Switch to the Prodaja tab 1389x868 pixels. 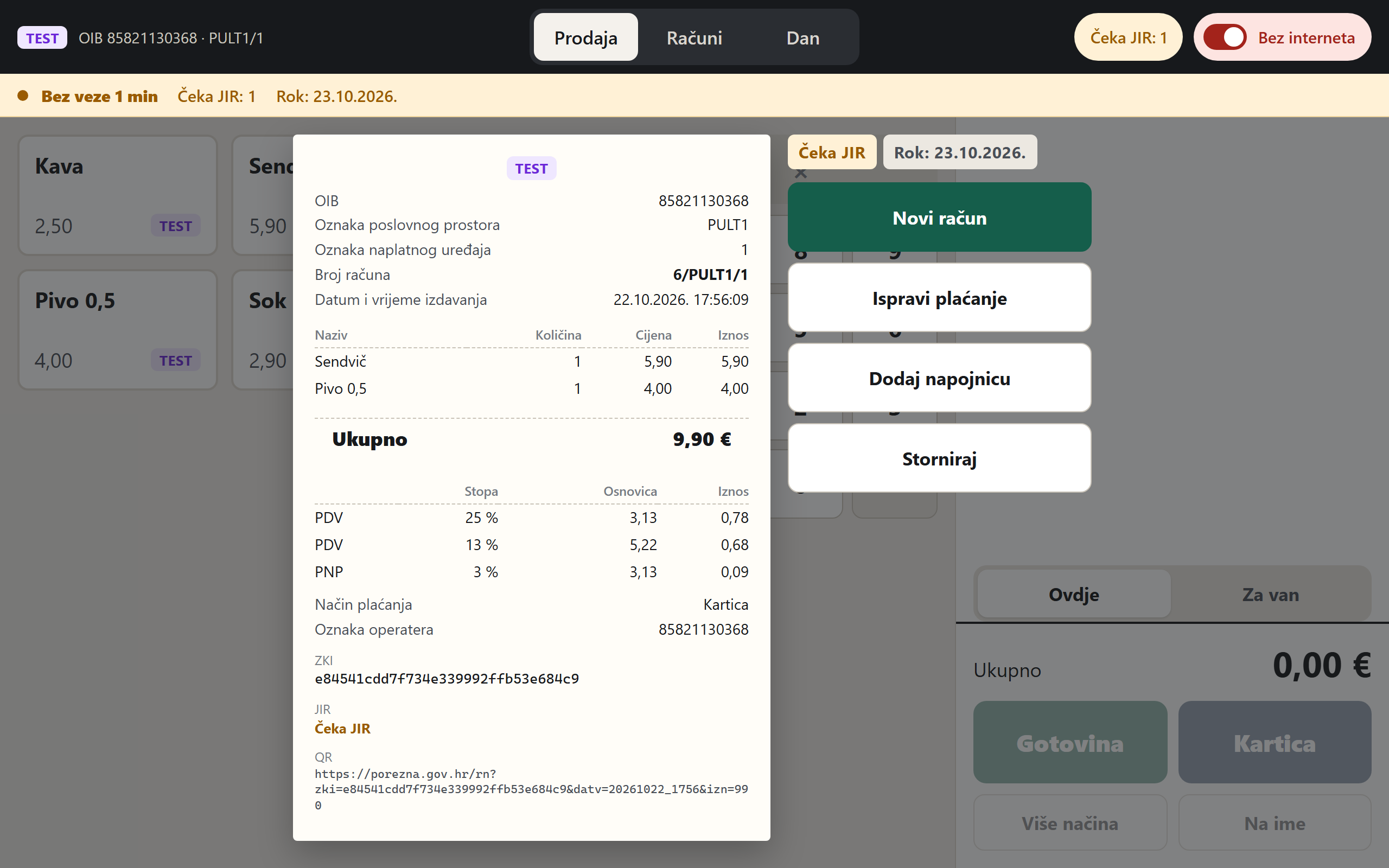585,37
